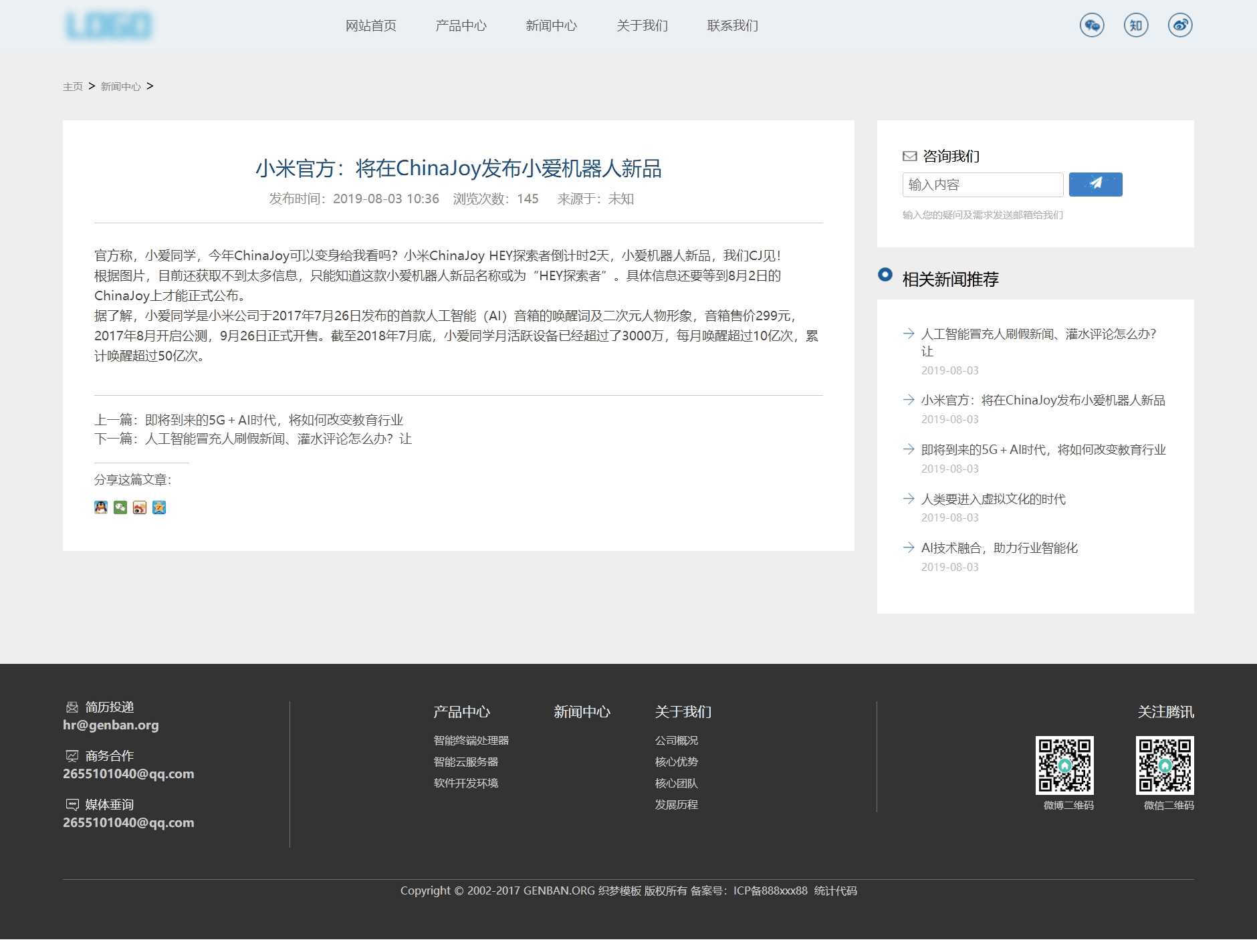Viewport: 1257px width, 952px height.
Task: Share the article via the QQ penguin icon
Action: tap(101, 507)
